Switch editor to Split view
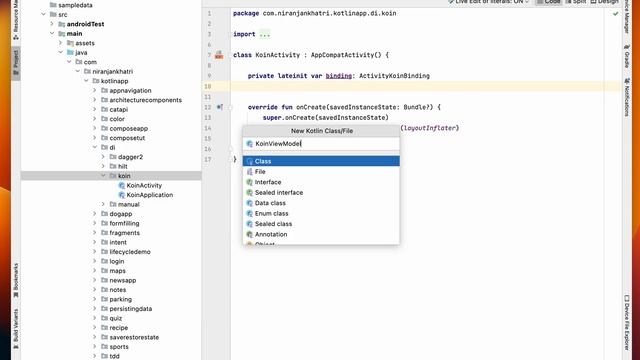This screenshot has height=360, width=640. click(575, 2)
